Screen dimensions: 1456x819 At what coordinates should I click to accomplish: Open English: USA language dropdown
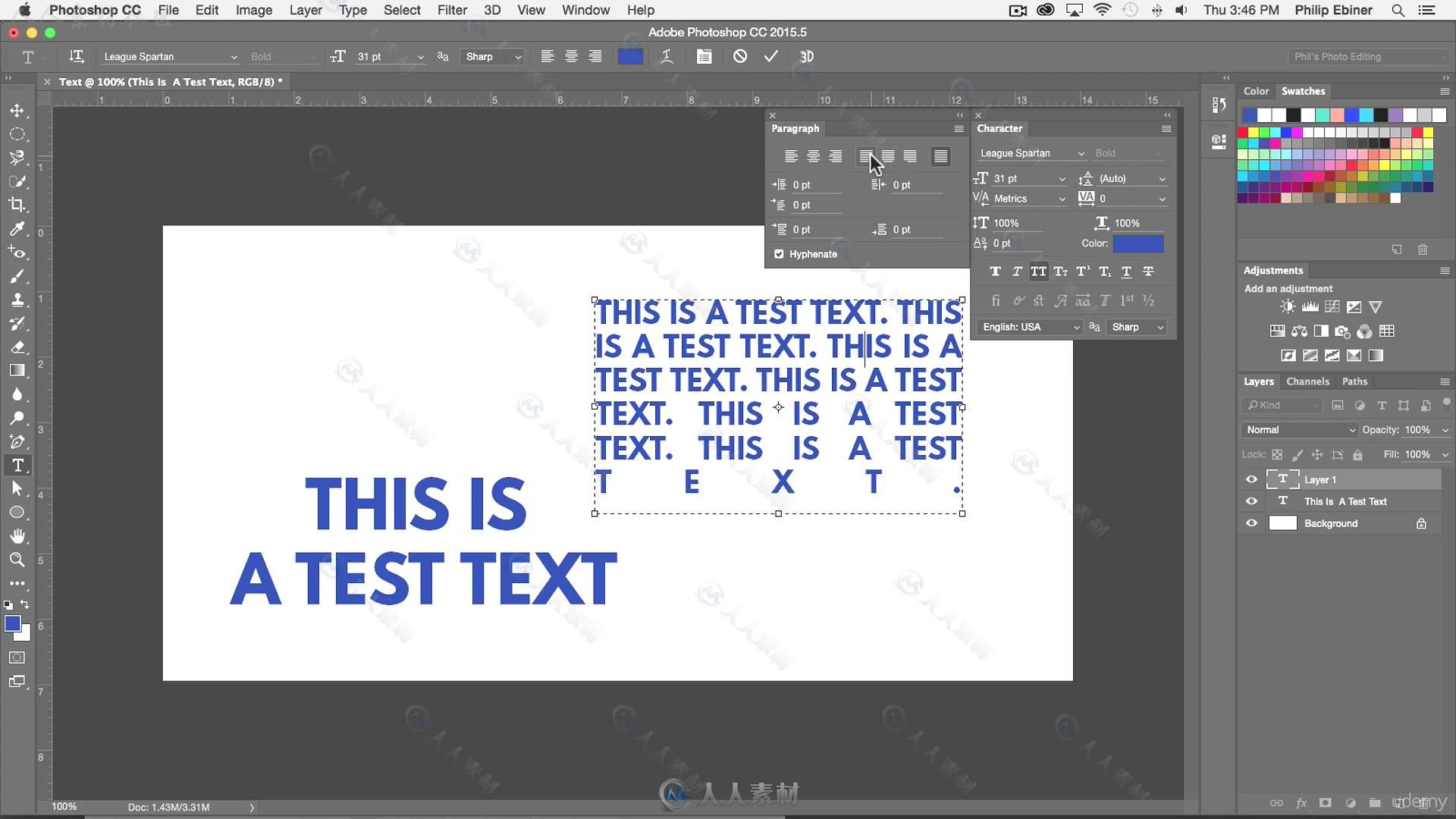[1030, 327]
